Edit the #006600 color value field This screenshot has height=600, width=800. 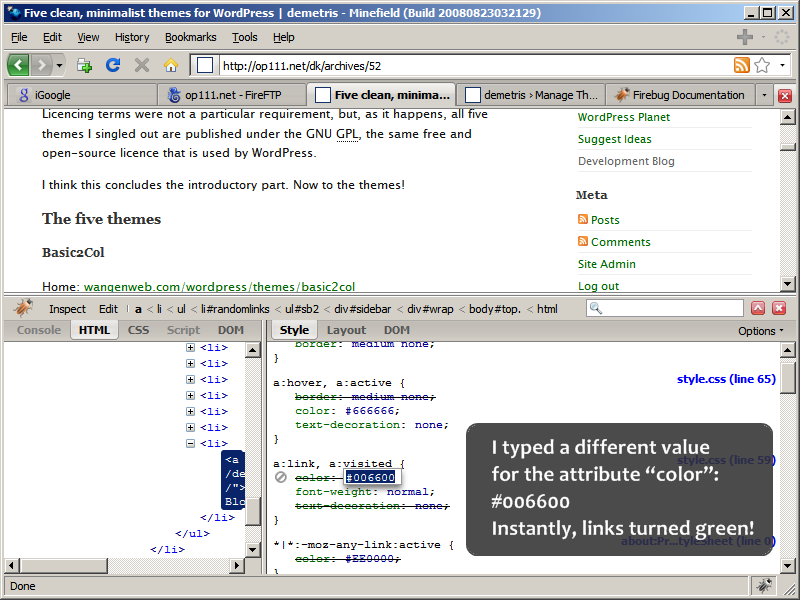tap(371, 477)
